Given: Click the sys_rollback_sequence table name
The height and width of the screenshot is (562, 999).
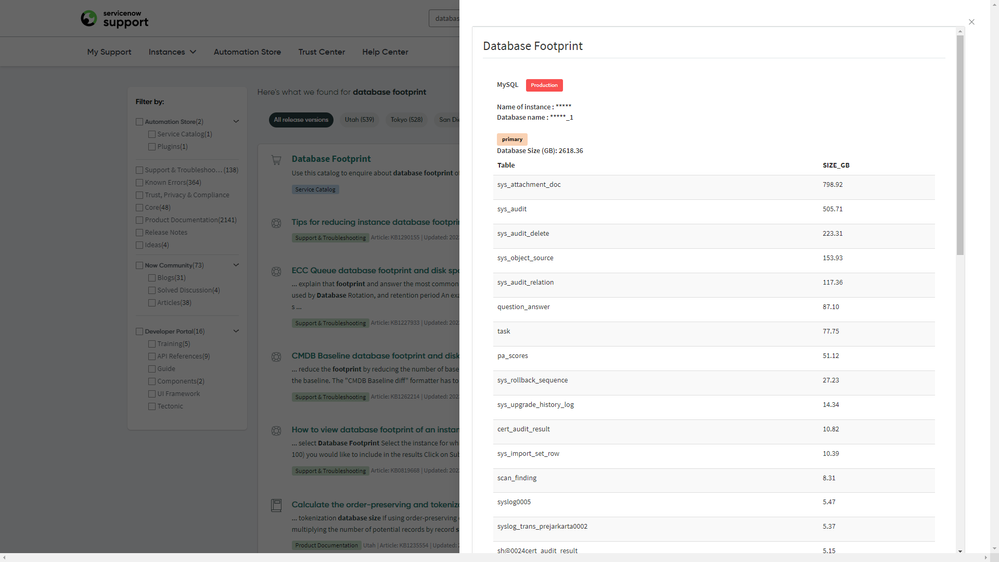Looking at the screenshot, I should [x=532, y=380].
